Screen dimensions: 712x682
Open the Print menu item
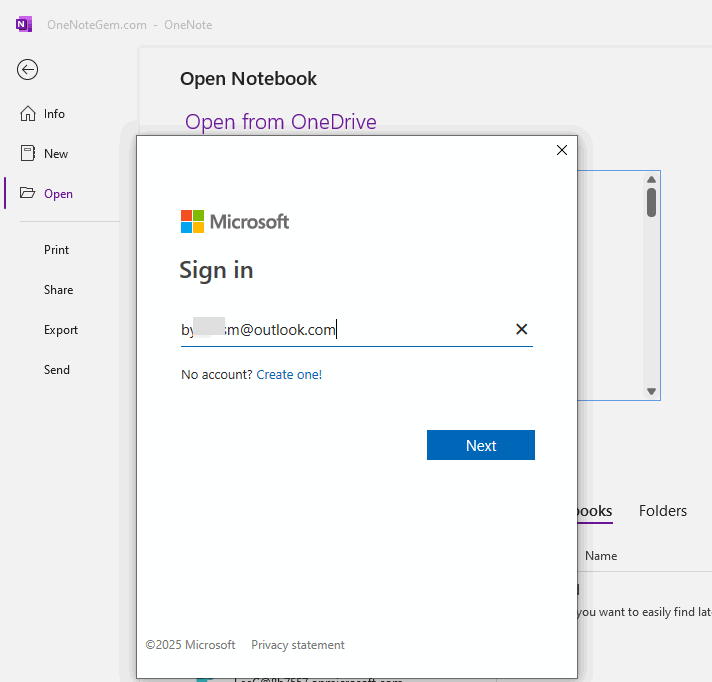point(56,250)
